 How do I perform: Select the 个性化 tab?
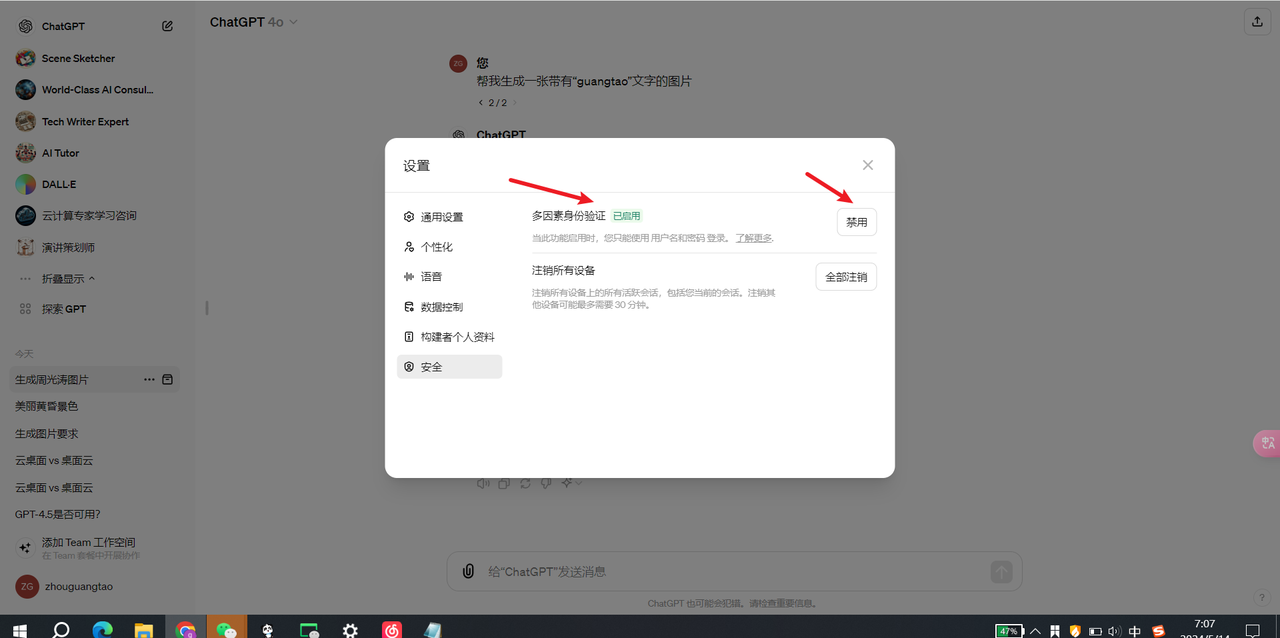click(x=449, y=247)
